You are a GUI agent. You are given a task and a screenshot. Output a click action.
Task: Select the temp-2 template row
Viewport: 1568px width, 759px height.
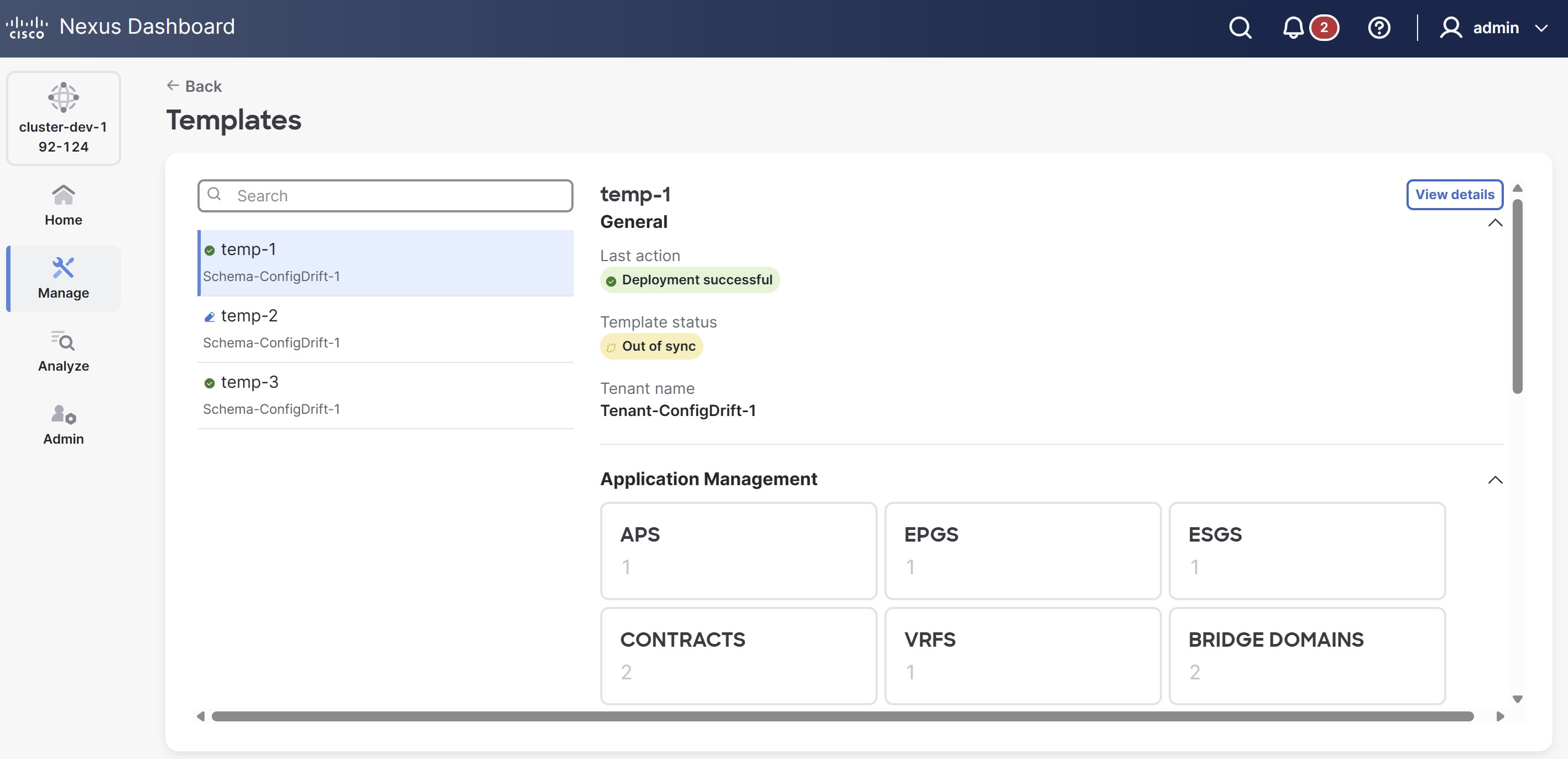point(386,329)
